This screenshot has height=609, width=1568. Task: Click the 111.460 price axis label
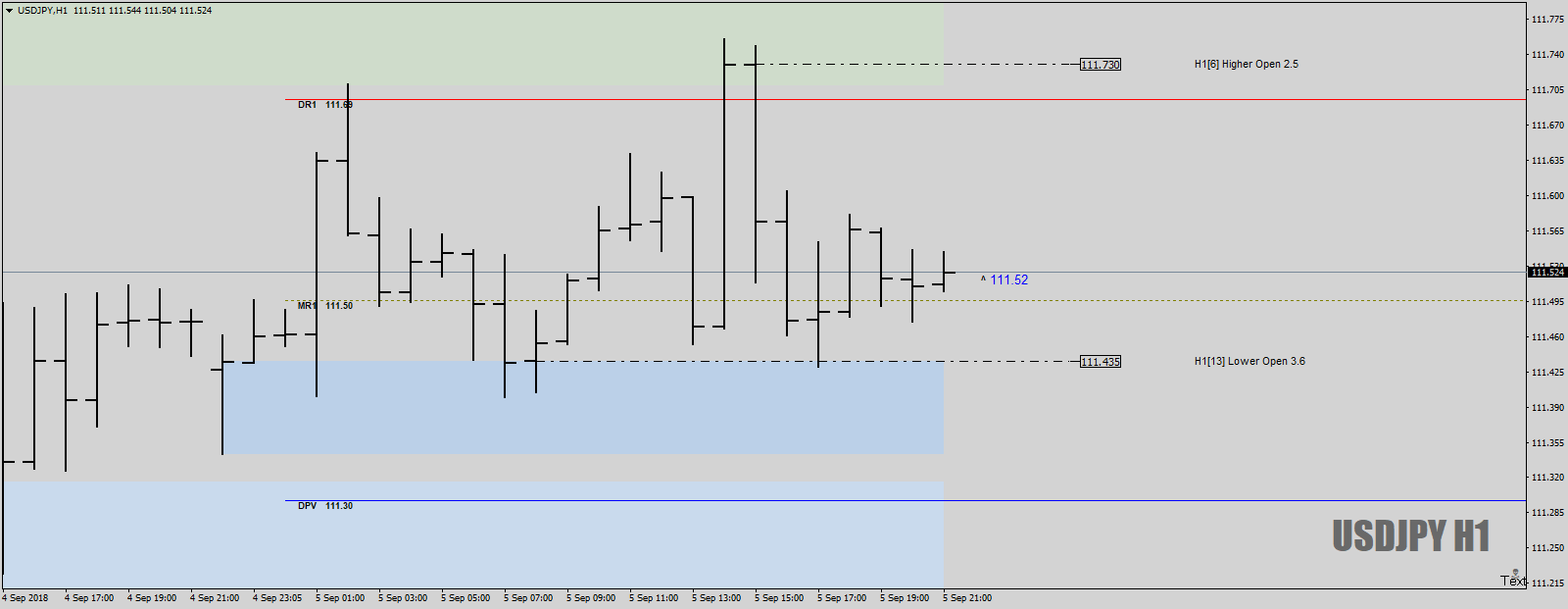[1547, 337]
